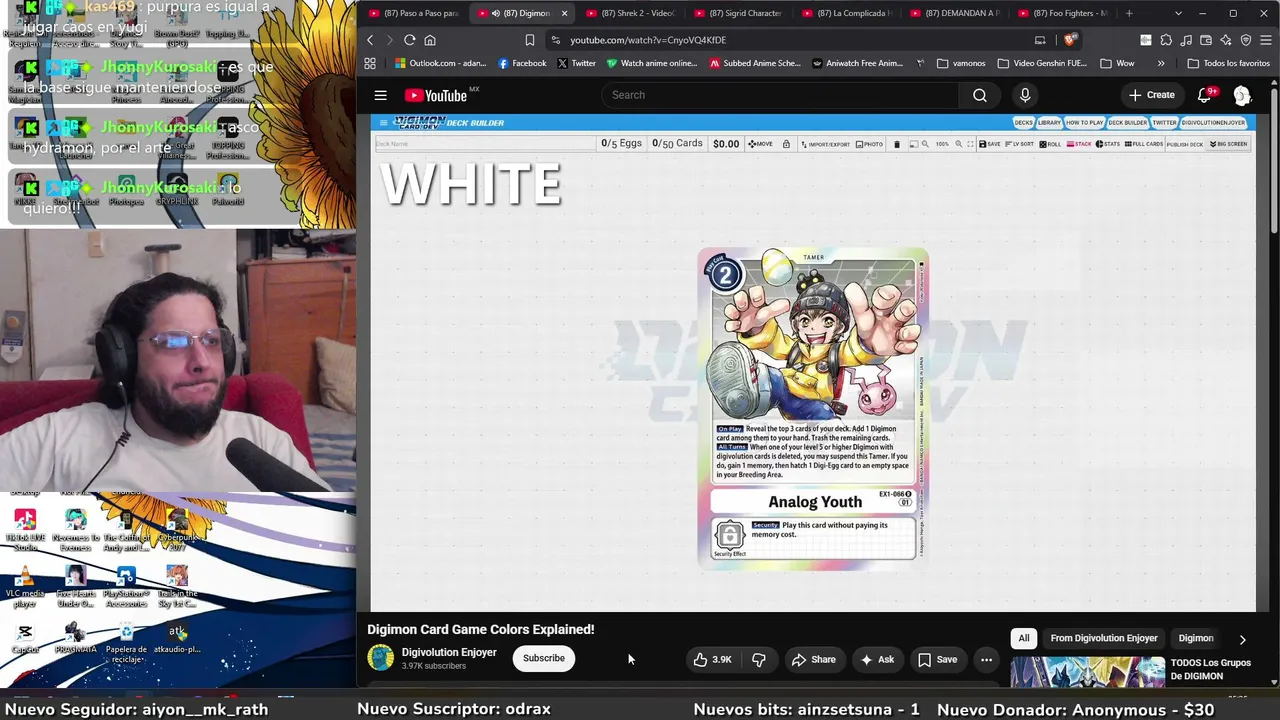This screenshot has height=720, width=1280.
Task: Expand the hidden bookmarks overflow chevron
Action: pyautogui.click(x=1161, y=63)
